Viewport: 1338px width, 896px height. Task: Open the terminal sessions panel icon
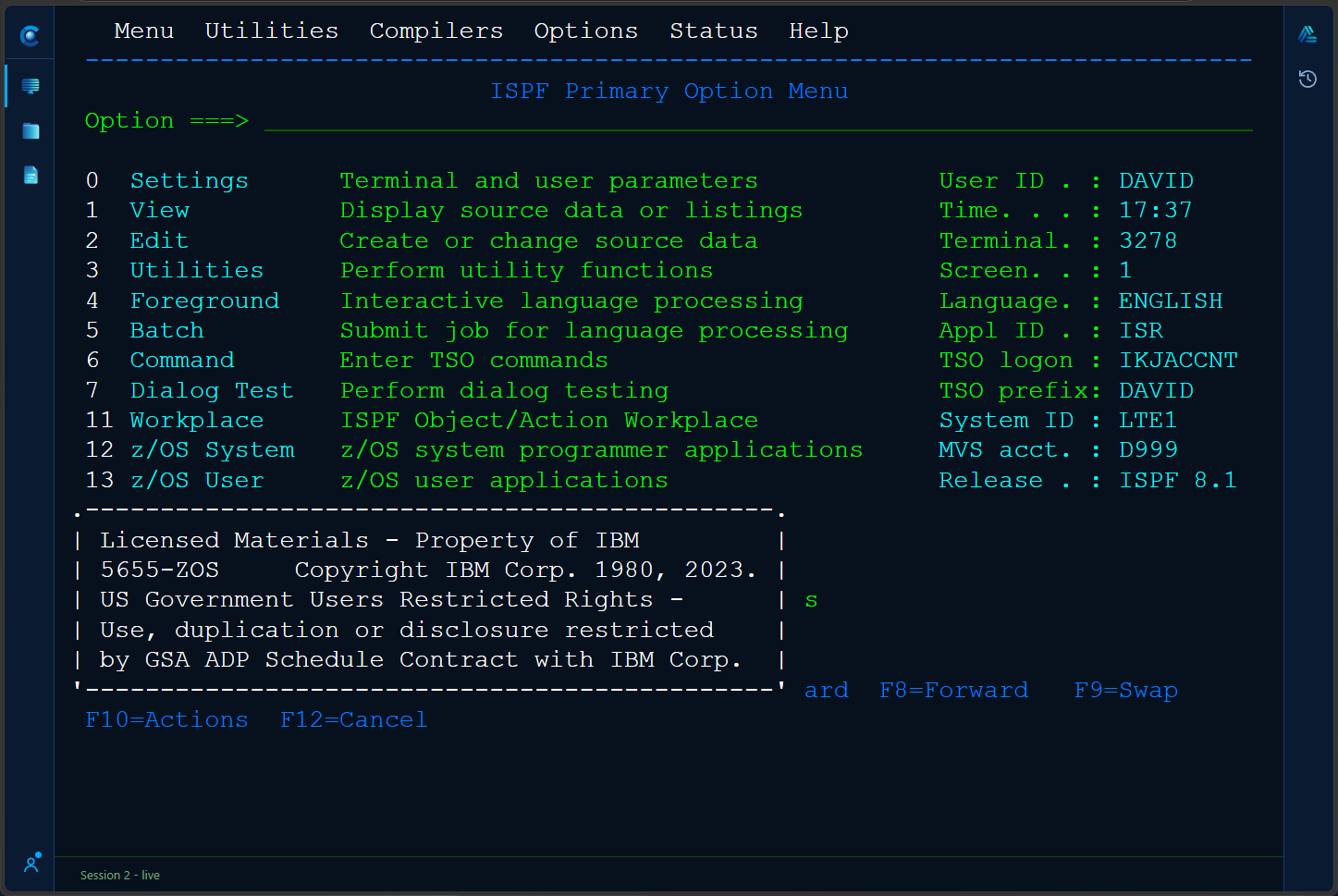31,86
